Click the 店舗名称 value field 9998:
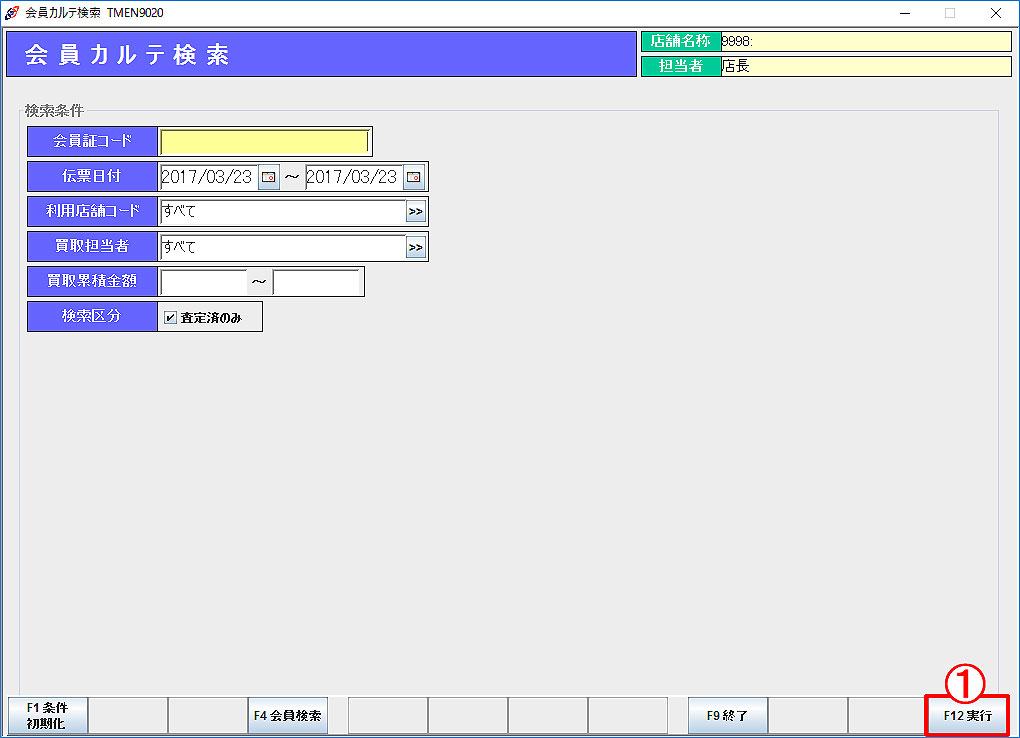The width and height of the screenshot is (1020, 738). pos(866,42)
